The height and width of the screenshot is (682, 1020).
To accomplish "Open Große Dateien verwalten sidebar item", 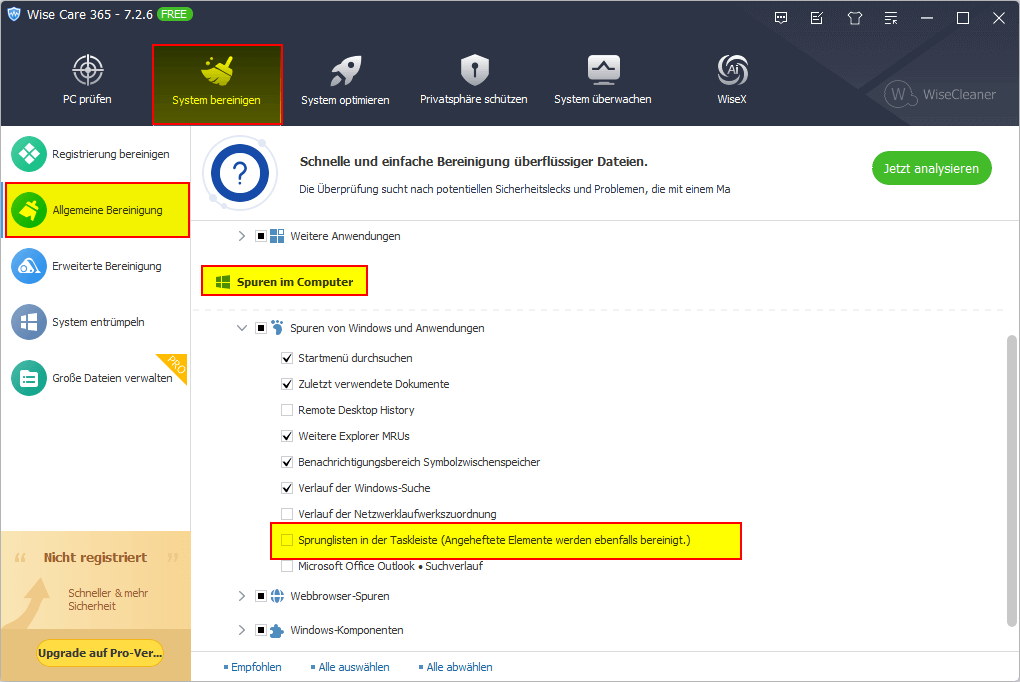I will pyautogui.click(x=96, y=378).
